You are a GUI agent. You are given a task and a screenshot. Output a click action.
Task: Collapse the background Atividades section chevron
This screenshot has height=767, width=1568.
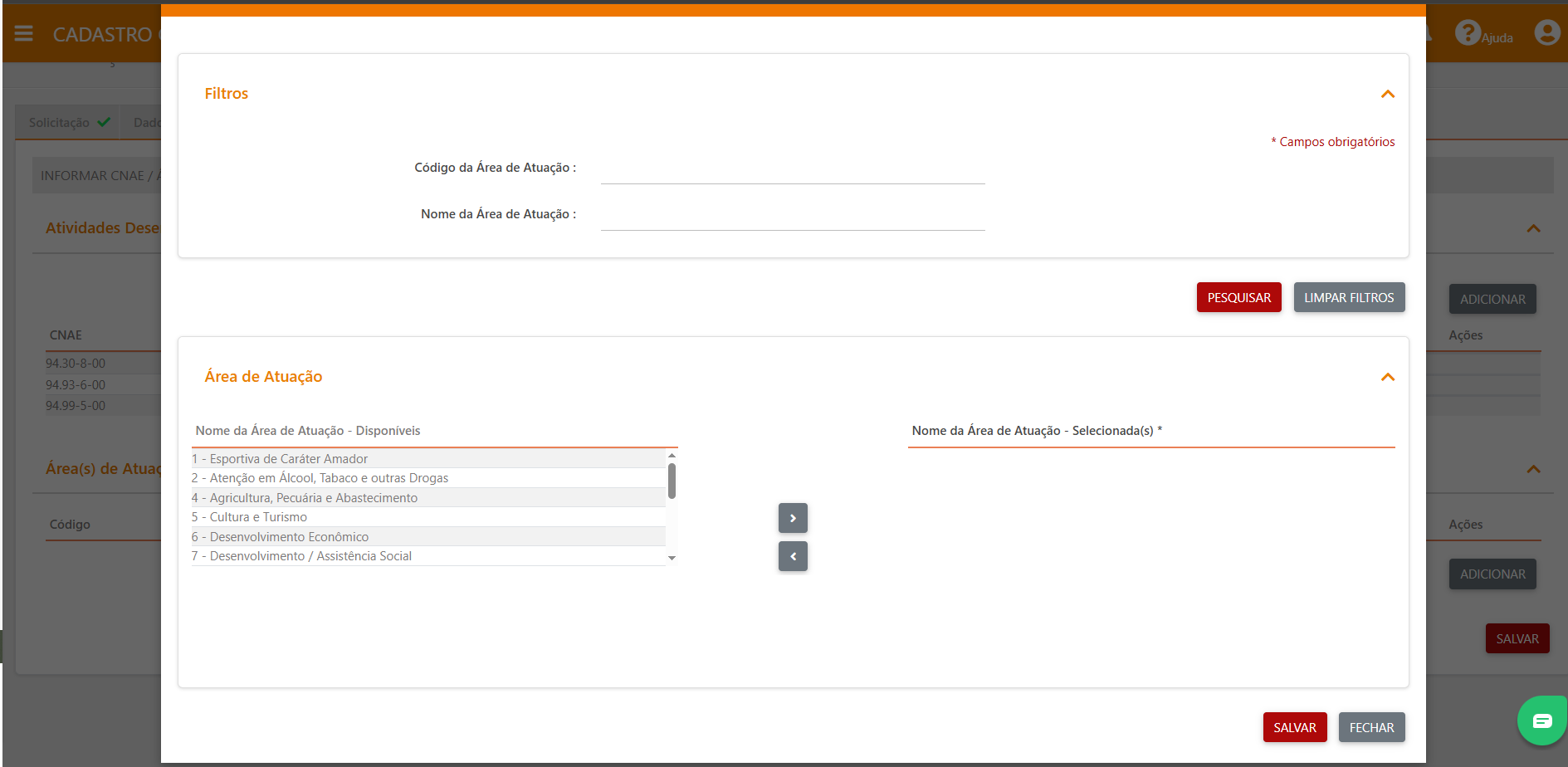(x=1533, y=228)
